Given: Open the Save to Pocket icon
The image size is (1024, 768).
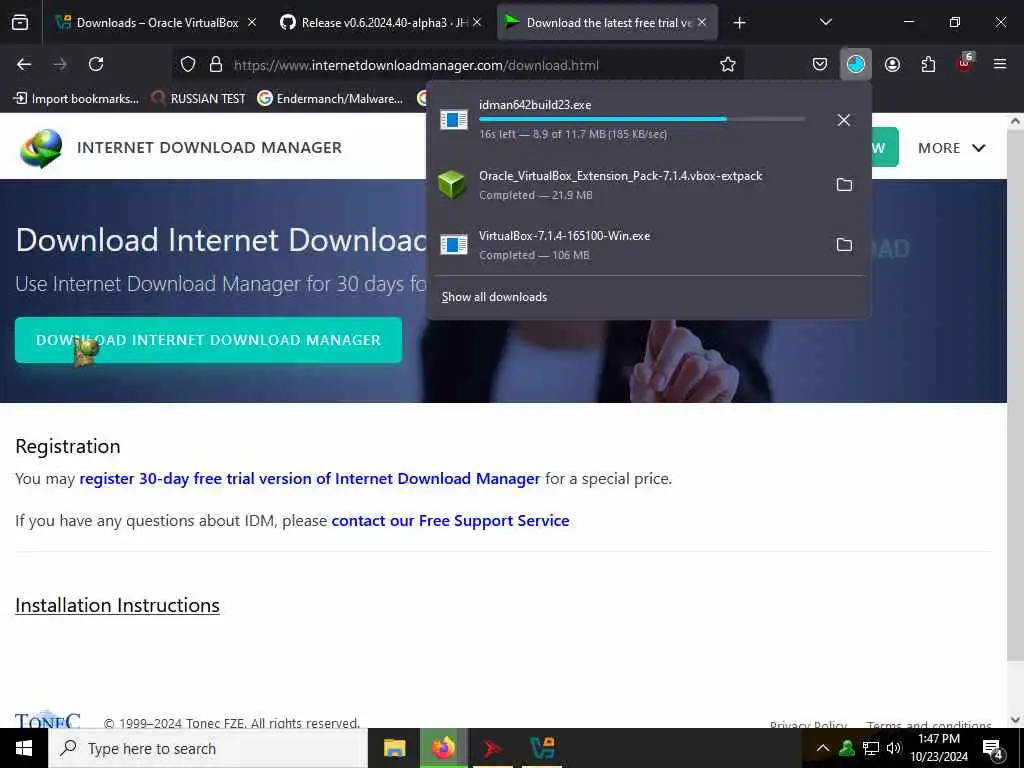Looking at the screenshot, I should (x=820, y=64).
